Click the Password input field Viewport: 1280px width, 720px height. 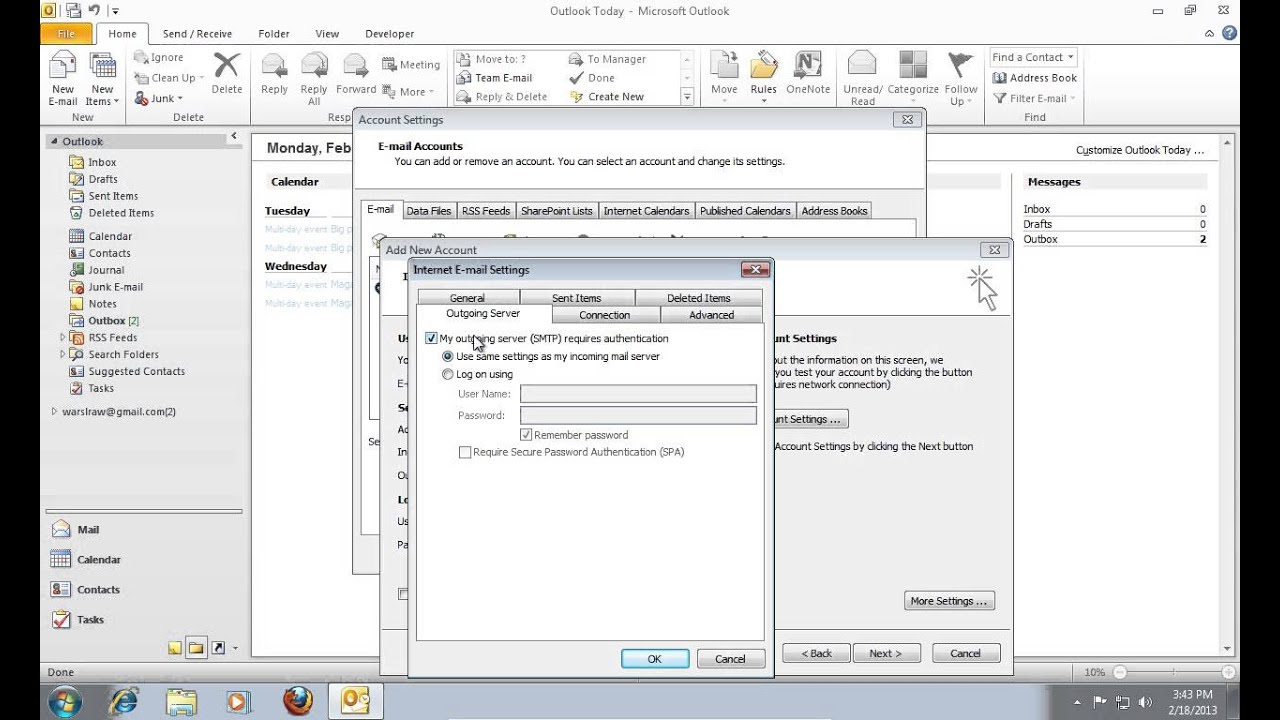coord(638,415)
